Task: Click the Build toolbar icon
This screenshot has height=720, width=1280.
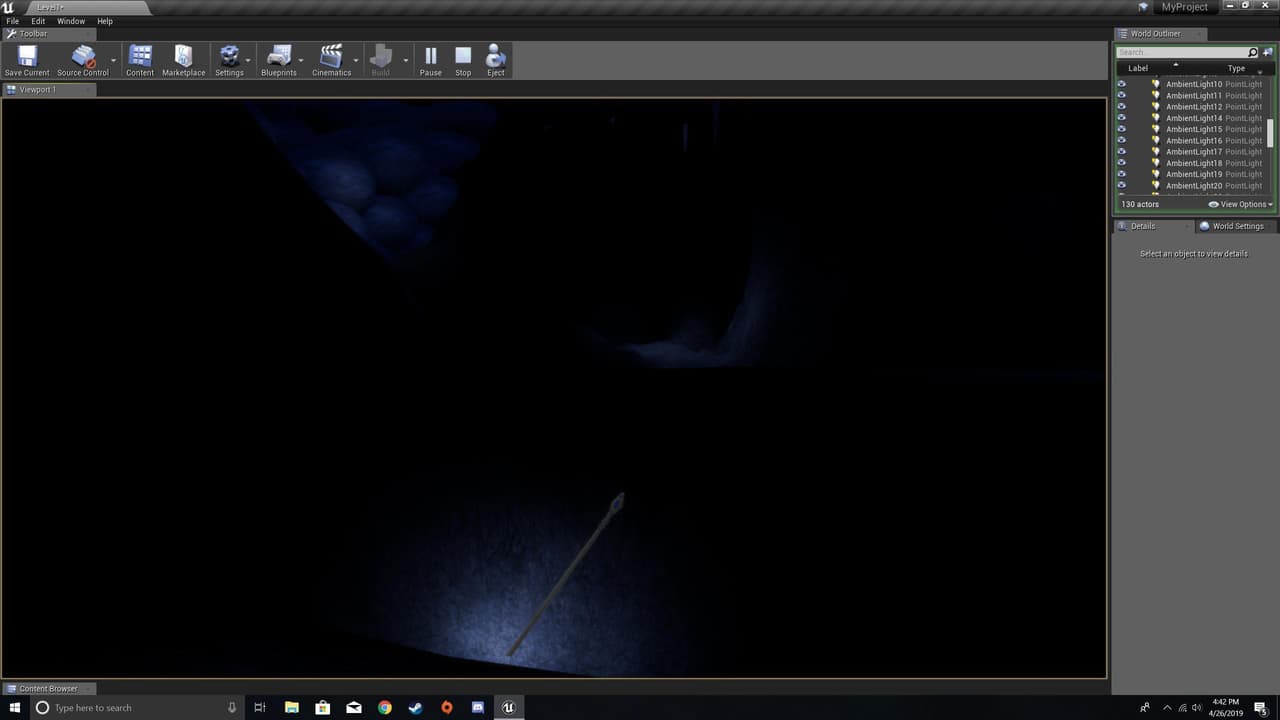Action: 381,56
